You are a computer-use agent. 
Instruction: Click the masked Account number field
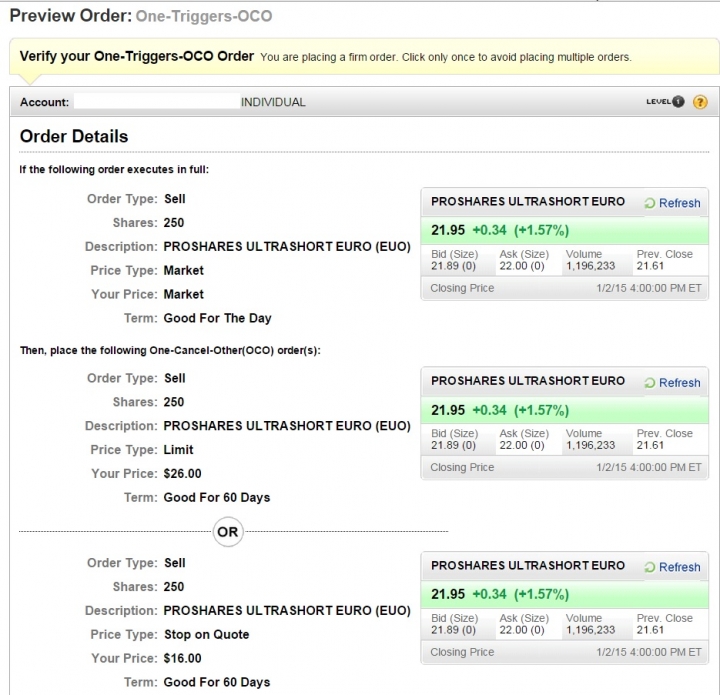(157, 101)
